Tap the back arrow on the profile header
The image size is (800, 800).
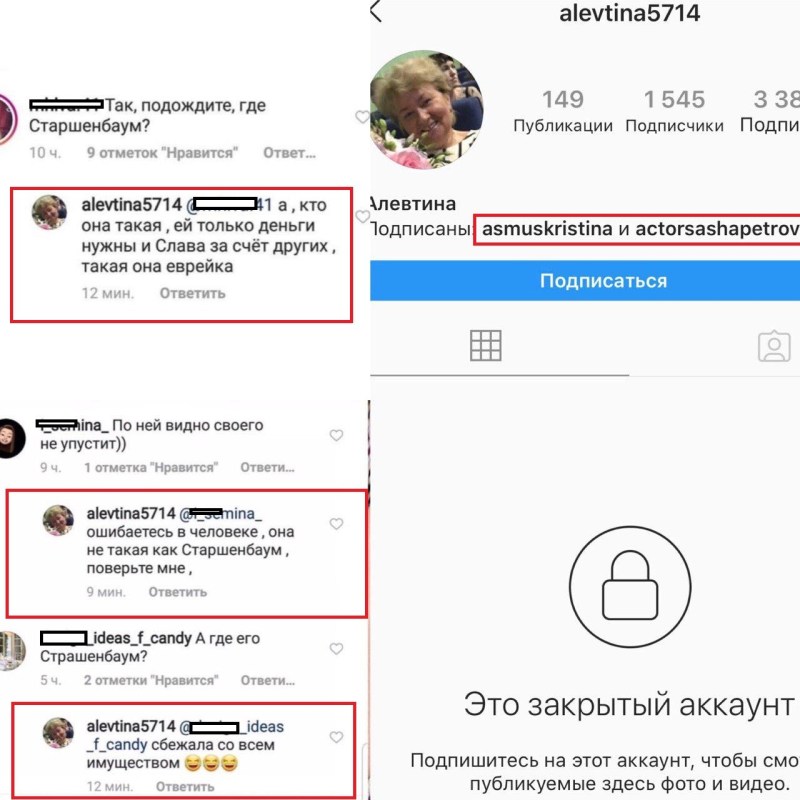click(376, 11)
